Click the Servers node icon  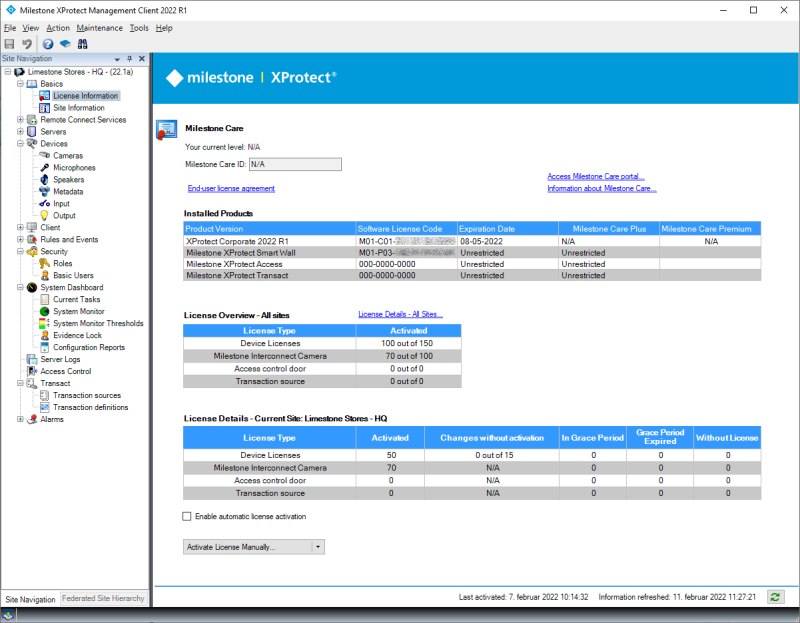click(32, 132)
